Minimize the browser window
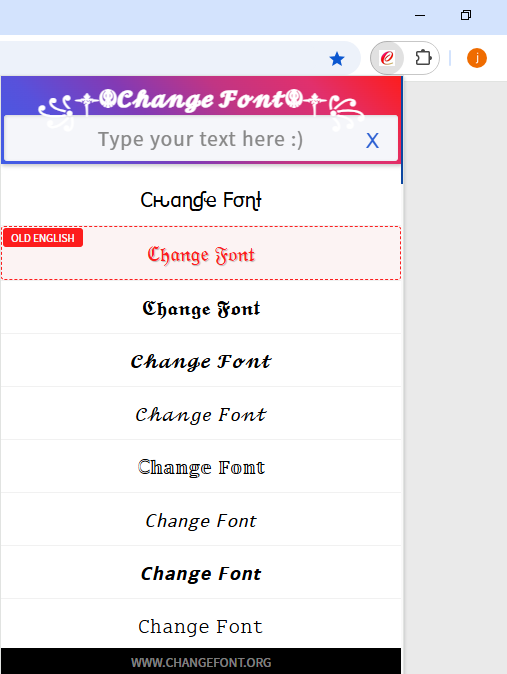The height and width of the screenshot is (674, 507). [x=420, y=15]
